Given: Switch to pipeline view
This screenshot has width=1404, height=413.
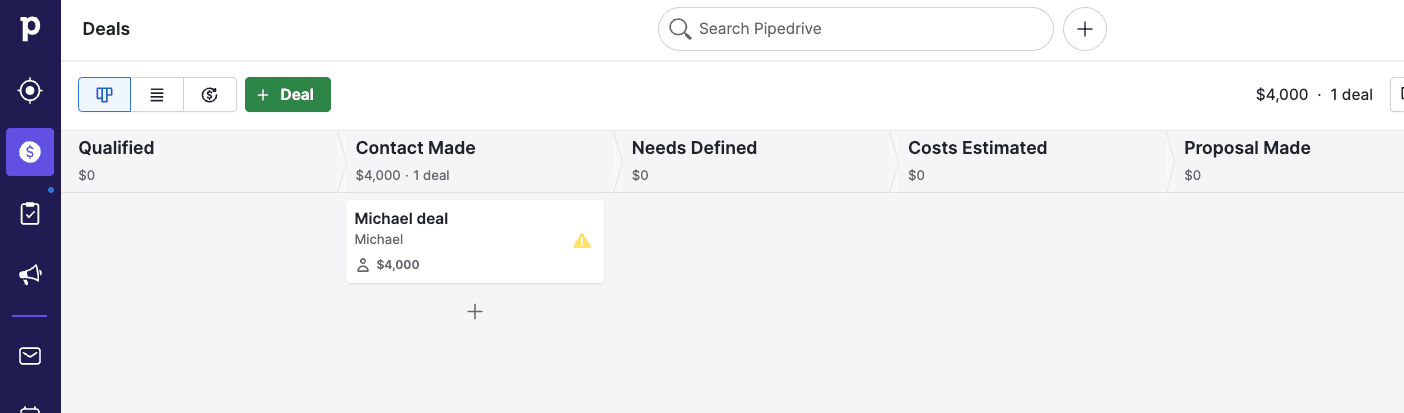Looking at the screenshot, I should [104, 95].
